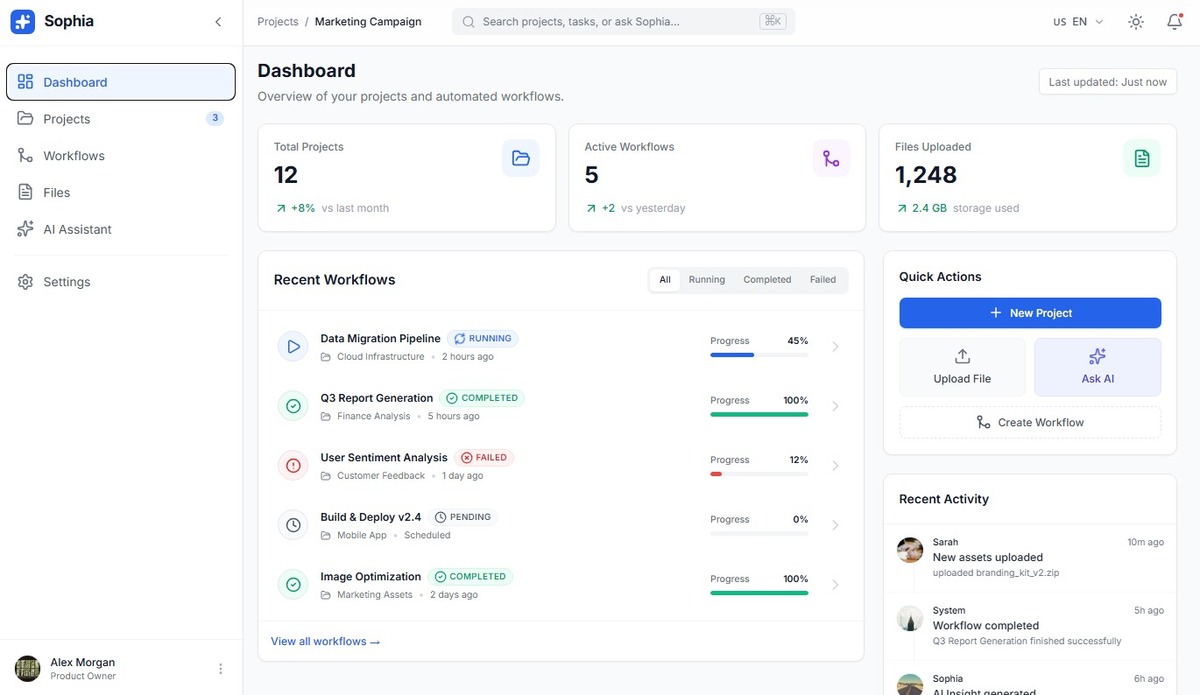
Task: Open Alex Morgan's user options menu
Action: 221,669
